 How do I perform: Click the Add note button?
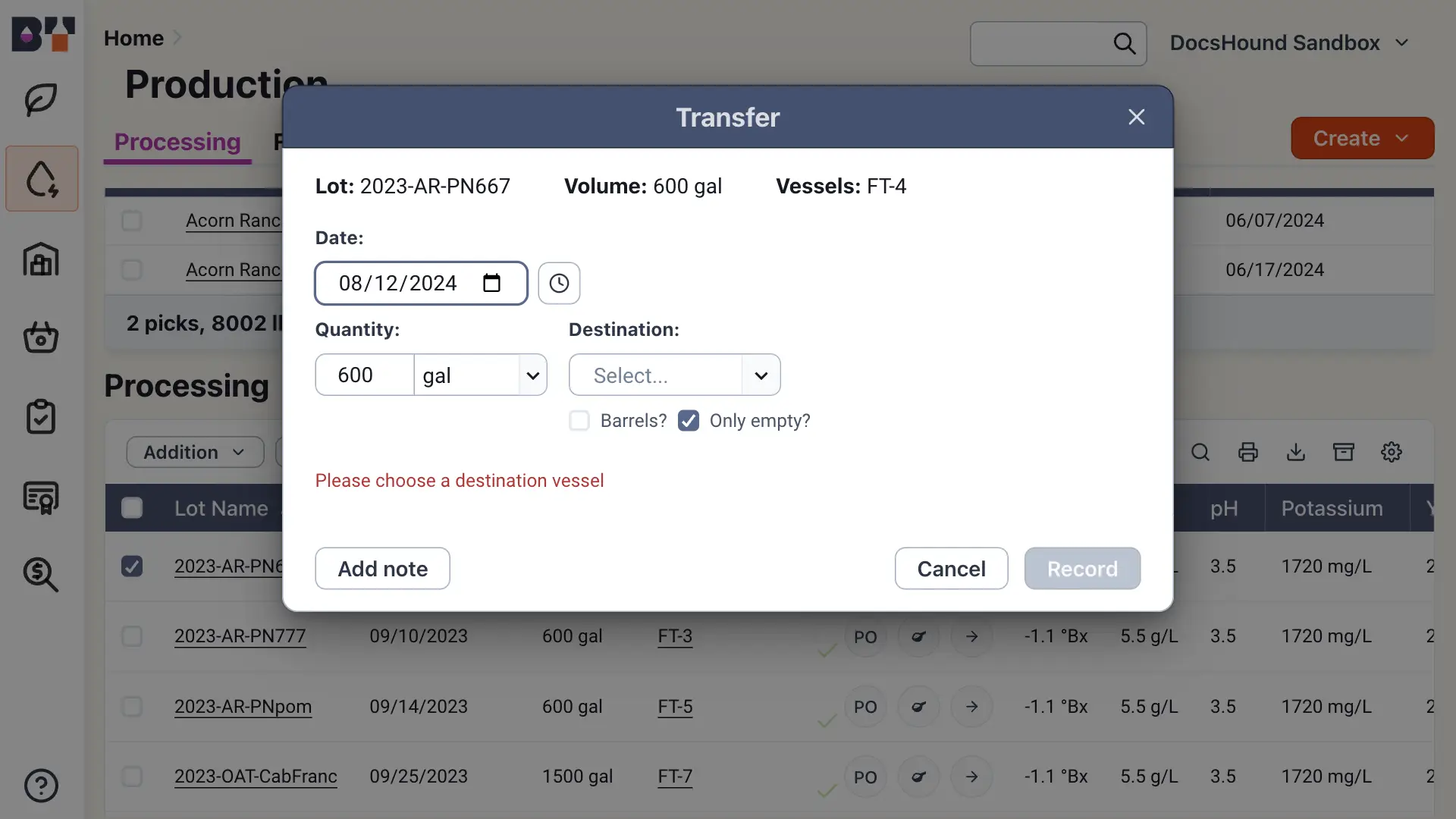click(x=382, y=568)
